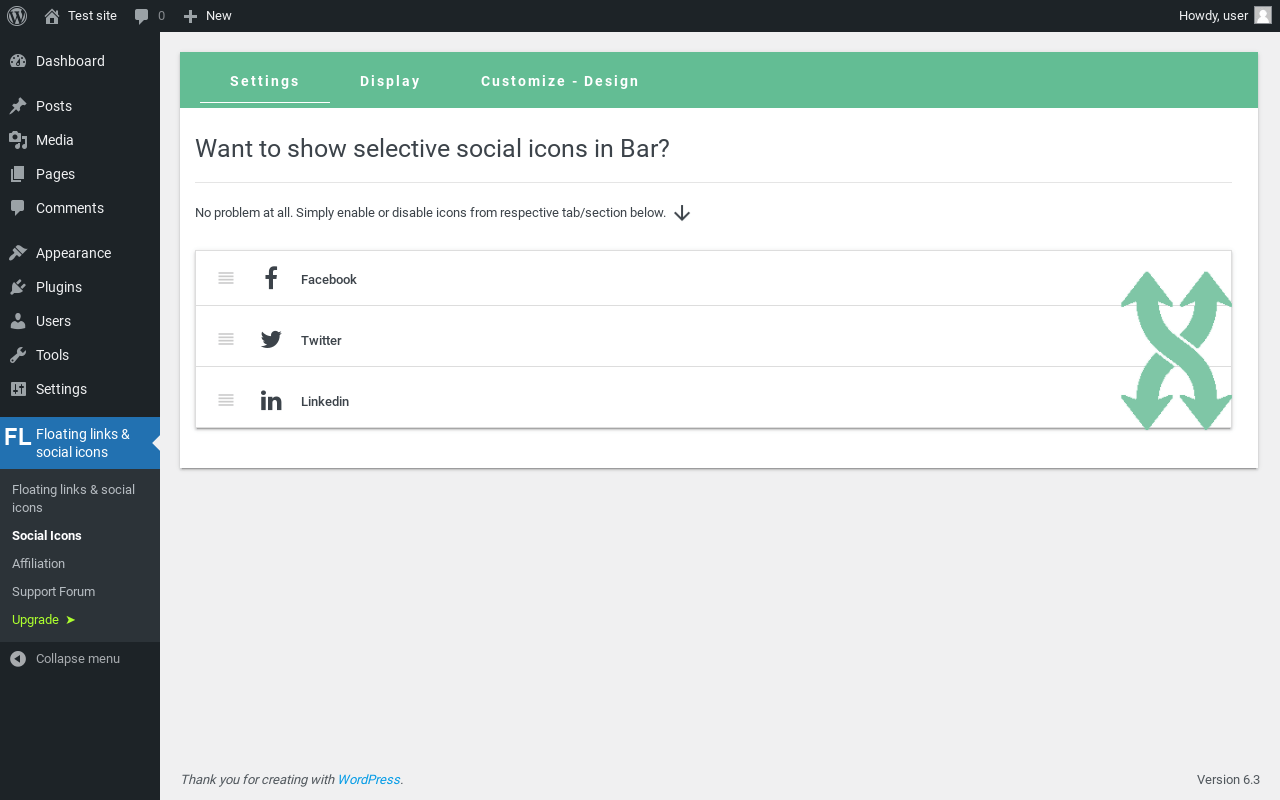Click the Facebook f logo icon
The height and width of the screenshot is (800, 1280).
[271, 278]
